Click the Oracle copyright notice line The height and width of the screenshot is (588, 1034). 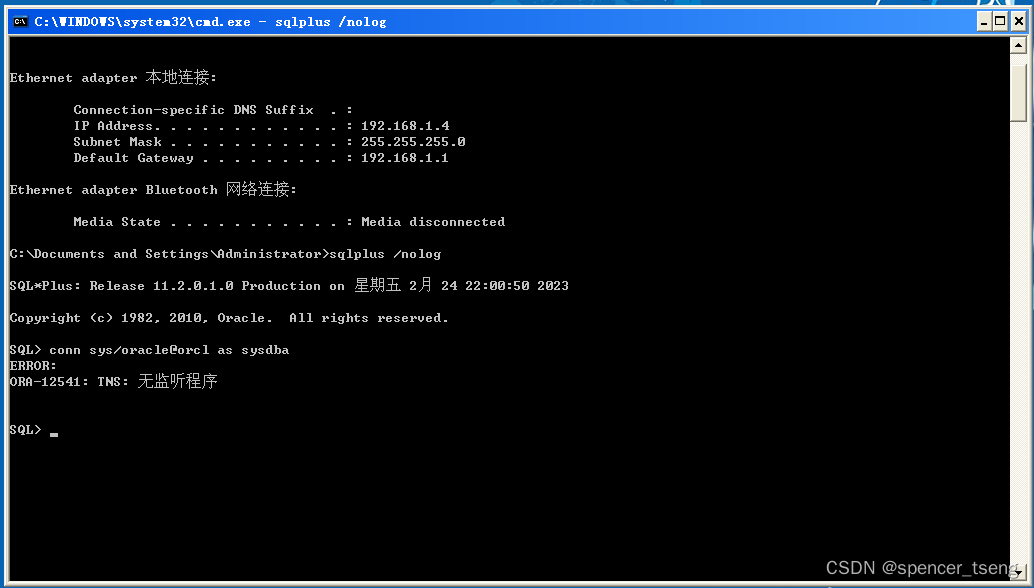(228, 317)
